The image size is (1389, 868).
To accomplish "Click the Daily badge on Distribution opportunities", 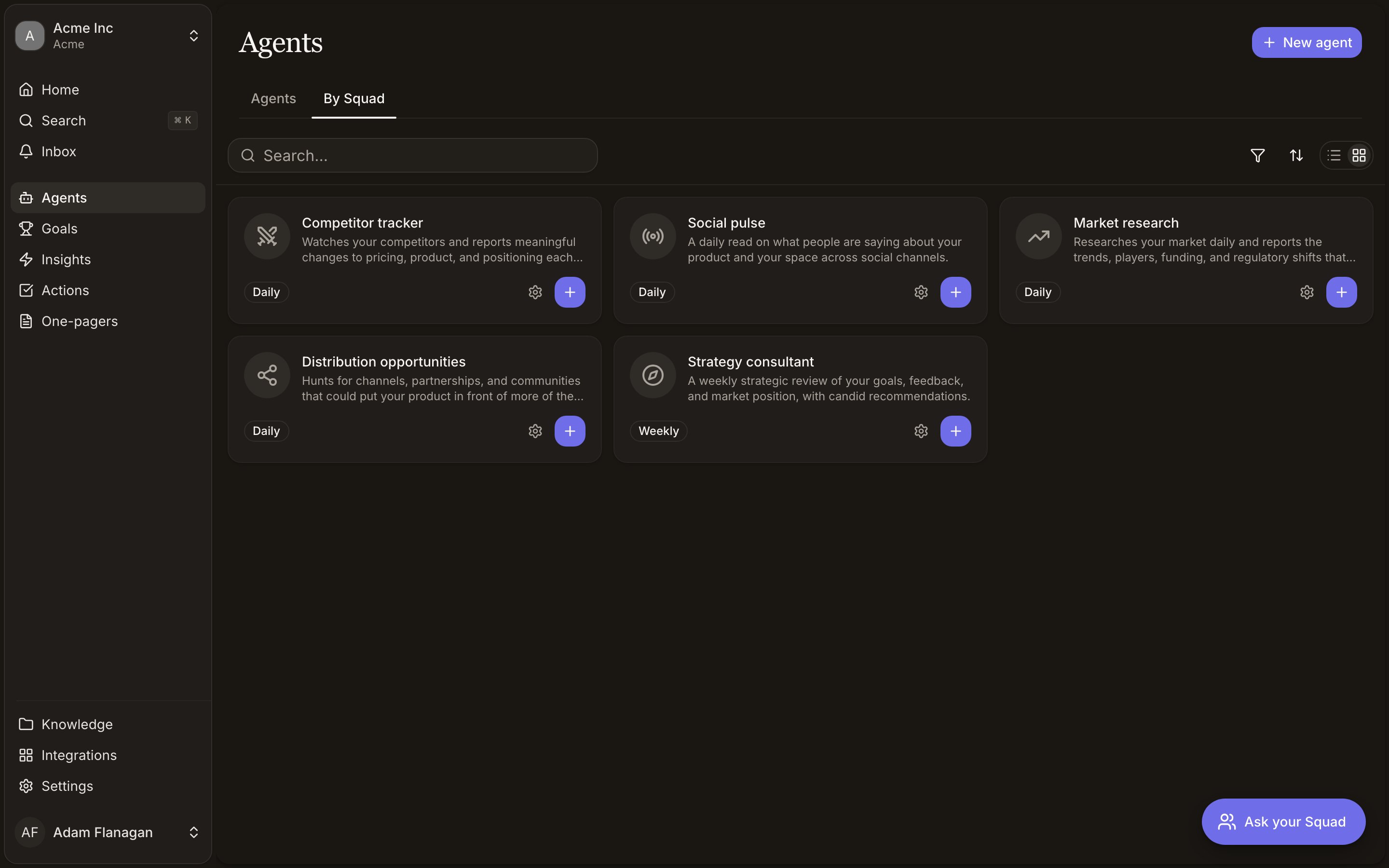I will 266,431.
